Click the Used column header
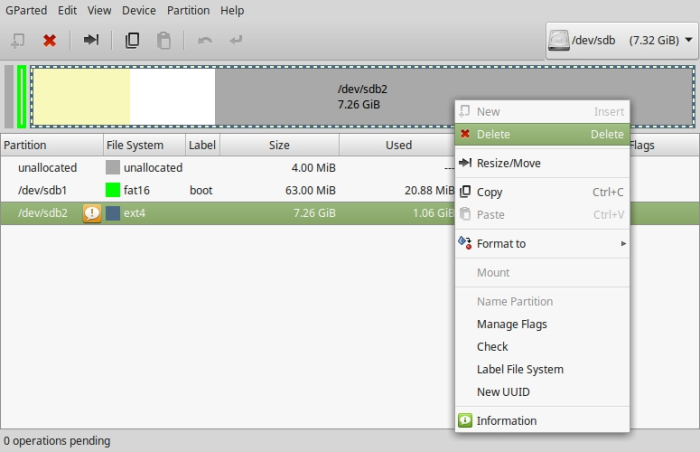Image resolution: width=700 pixels, height=452 pixels. pos(397,145)
